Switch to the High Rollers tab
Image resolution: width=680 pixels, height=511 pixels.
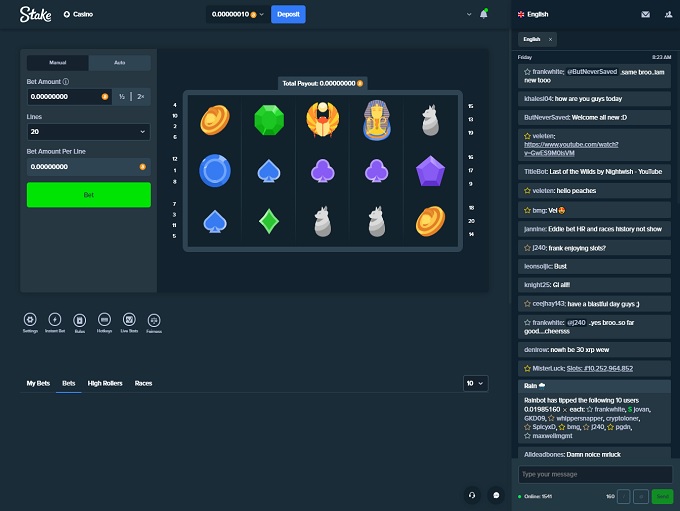click(105, 383)
